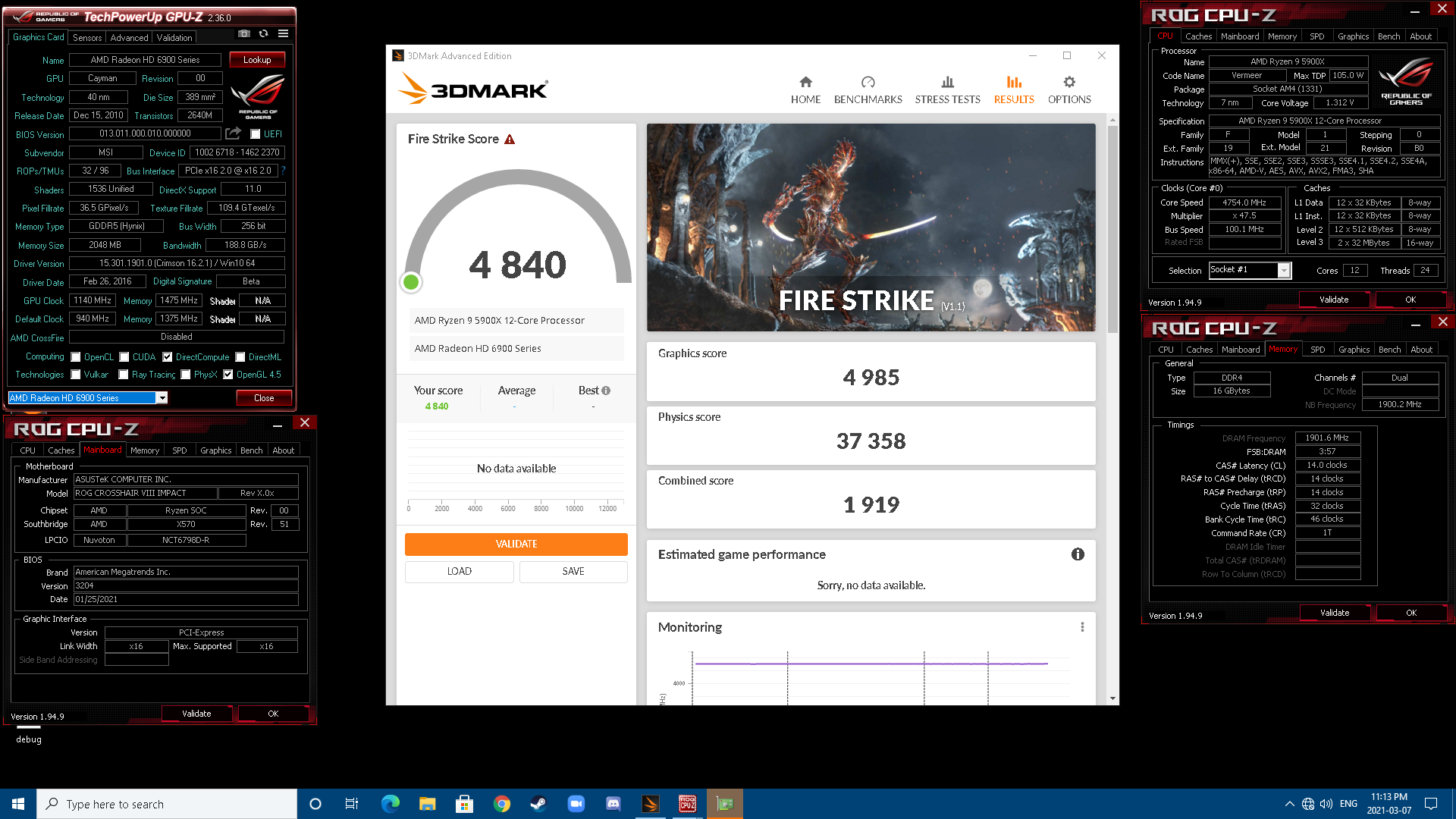The image size is (1456, 819).
Task: Switch to 3DMark taskbar icon
Action: [650, 804]
